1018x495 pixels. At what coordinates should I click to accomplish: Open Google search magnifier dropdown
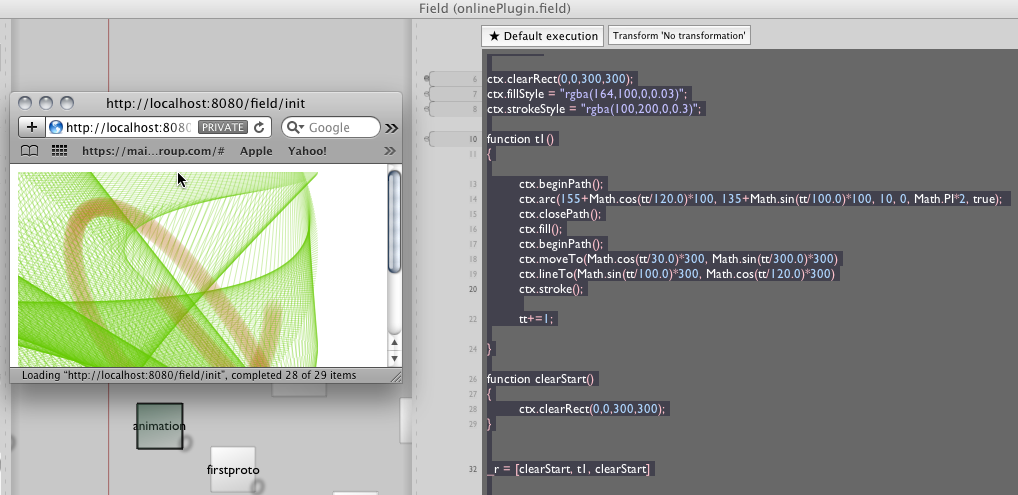click(x=296, y=127)
